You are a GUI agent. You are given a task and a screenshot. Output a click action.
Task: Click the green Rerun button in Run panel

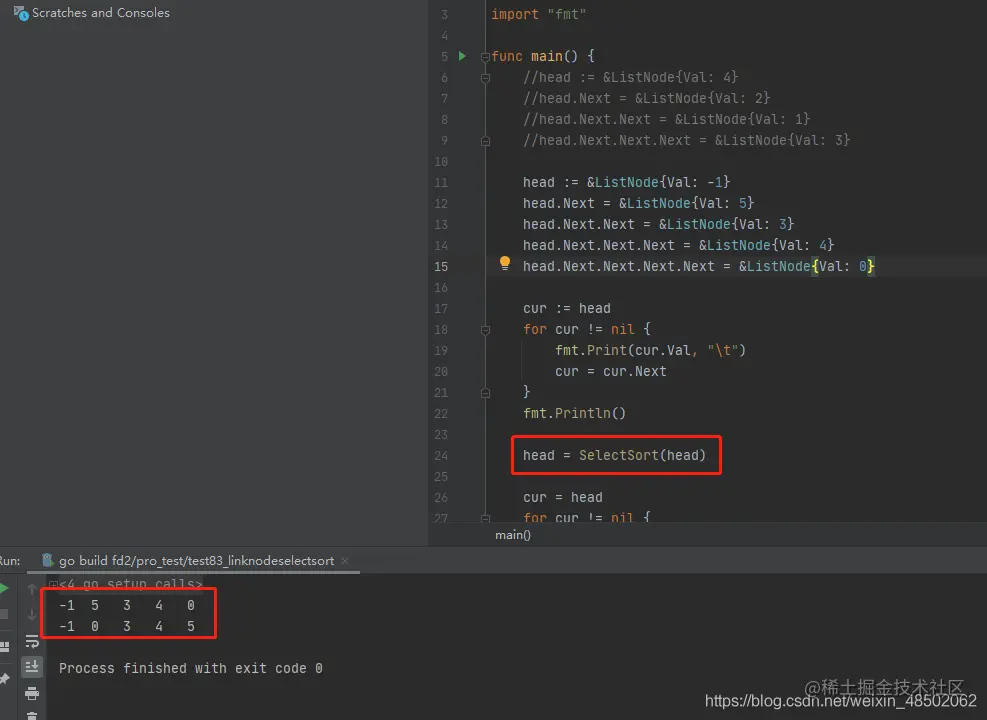pos(4,588)
